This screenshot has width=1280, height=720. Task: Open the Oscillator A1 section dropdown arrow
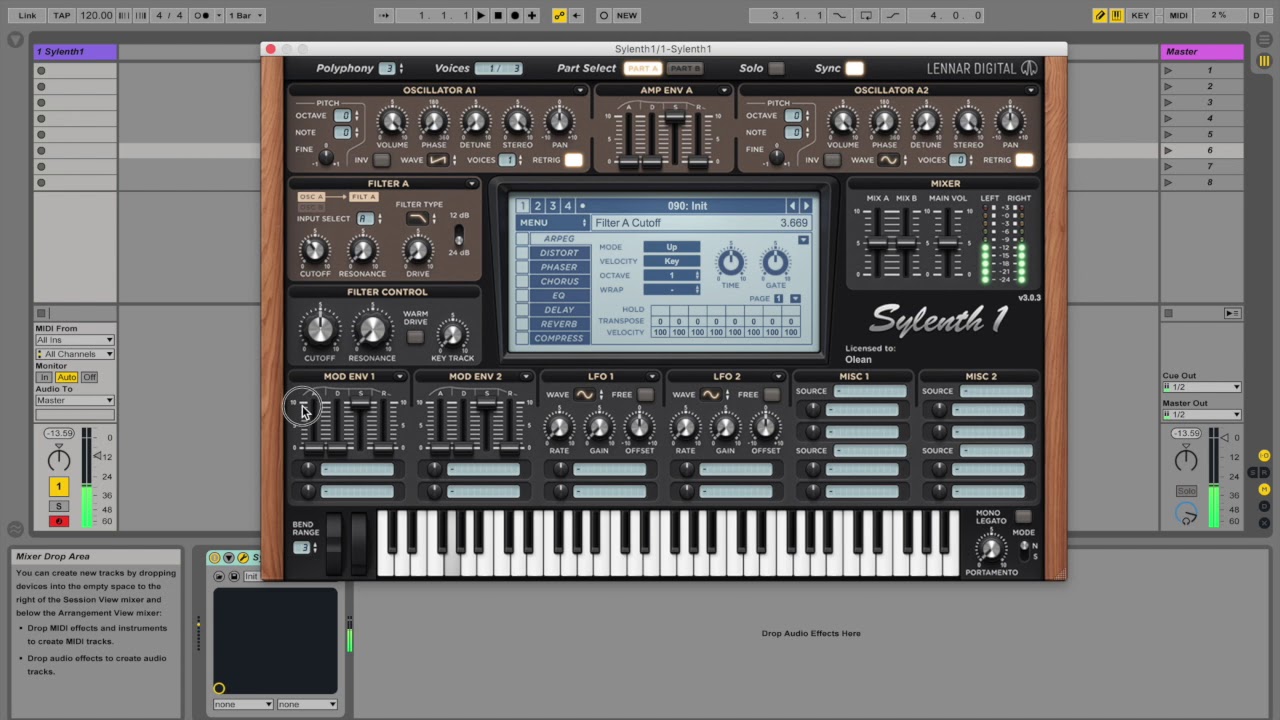click(x=580, y=90)
